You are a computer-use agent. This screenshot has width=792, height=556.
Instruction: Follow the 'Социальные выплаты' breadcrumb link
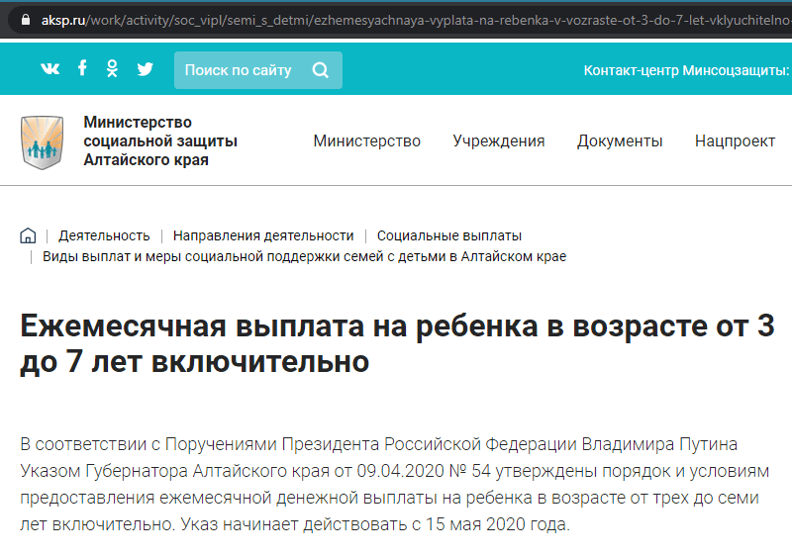pos(449,236)
